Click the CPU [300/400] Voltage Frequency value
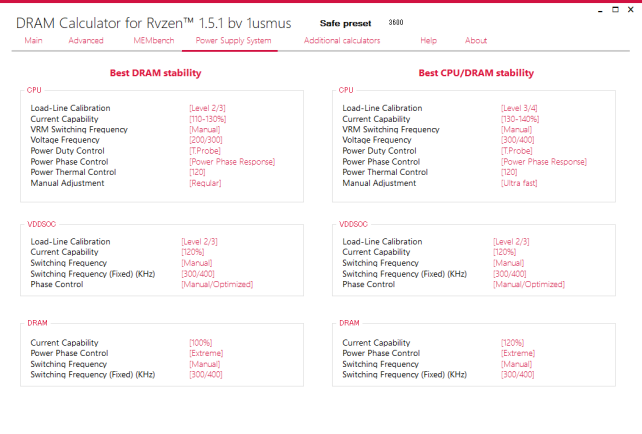Viewport: 642px width, 434px height. click(518, 140)
